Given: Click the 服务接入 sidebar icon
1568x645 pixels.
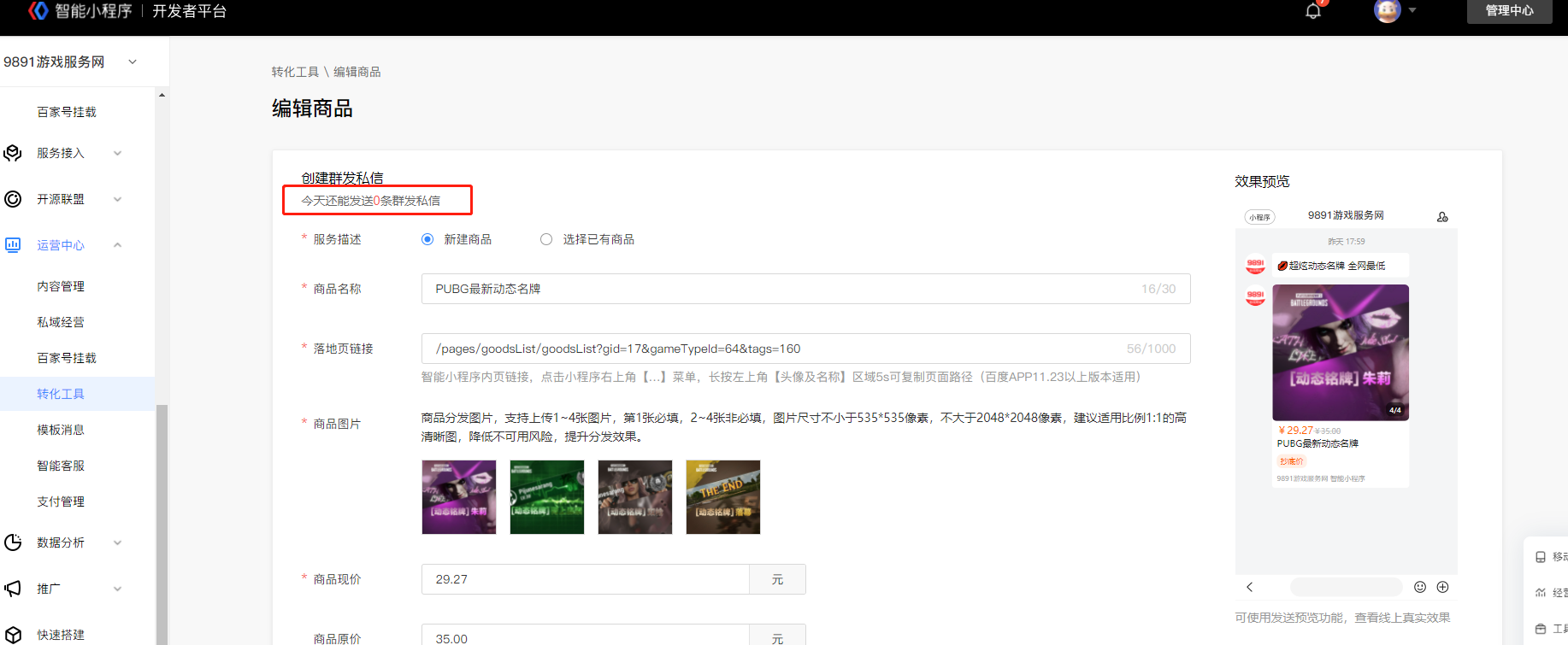Looking at the screenshot, I should click(x=13, y=153).
